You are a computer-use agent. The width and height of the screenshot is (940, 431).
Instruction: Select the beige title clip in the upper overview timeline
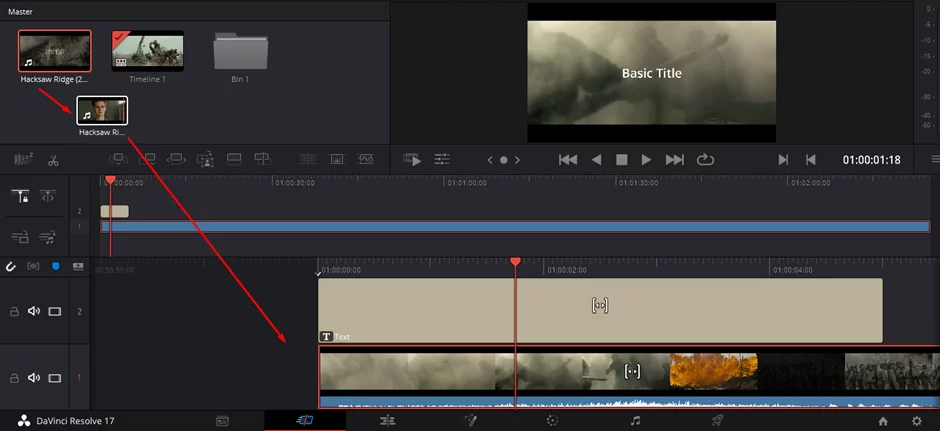pos(115,211)
